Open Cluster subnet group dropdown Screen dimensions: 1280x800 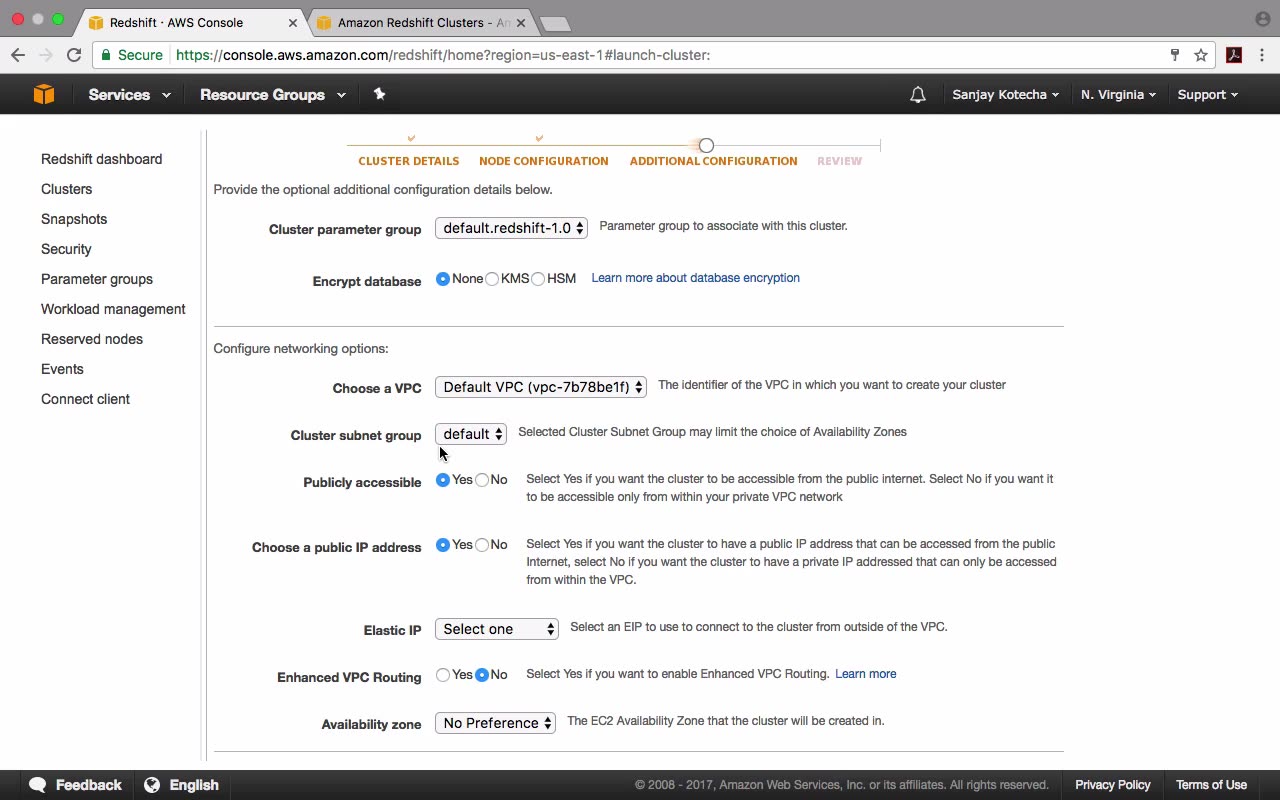471,434
